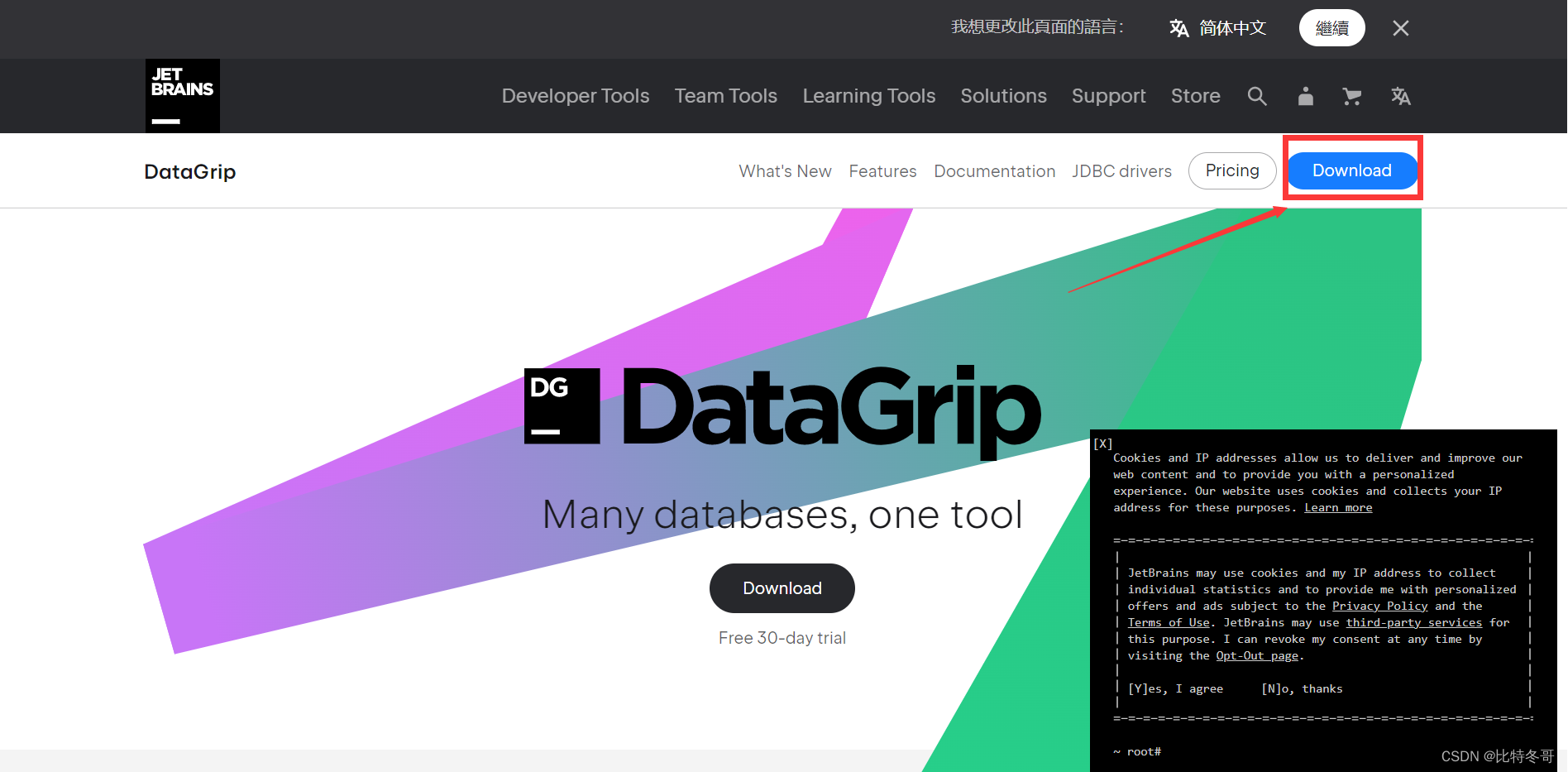The height and width of the screenshot is (772, 1568).
Task: Click the 'Free 30-day trial' text
Action: tap(782, 638)
